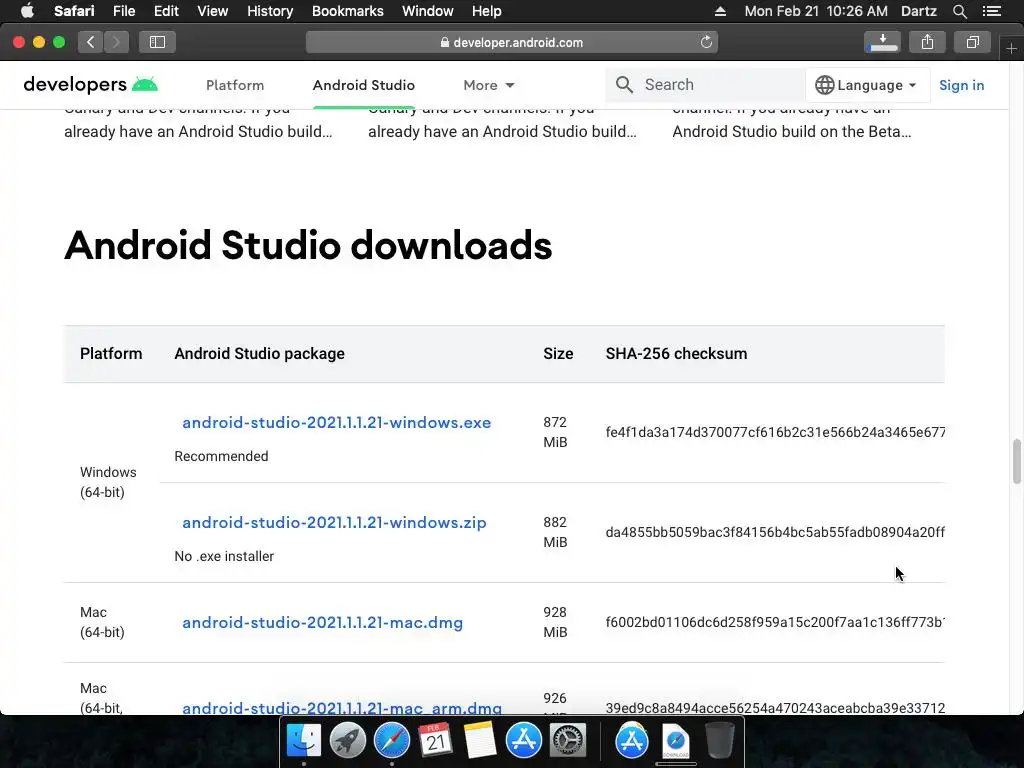1024x768 pixels.
Task: Click the eject icon in menu bar
Action: coord(720,11)
